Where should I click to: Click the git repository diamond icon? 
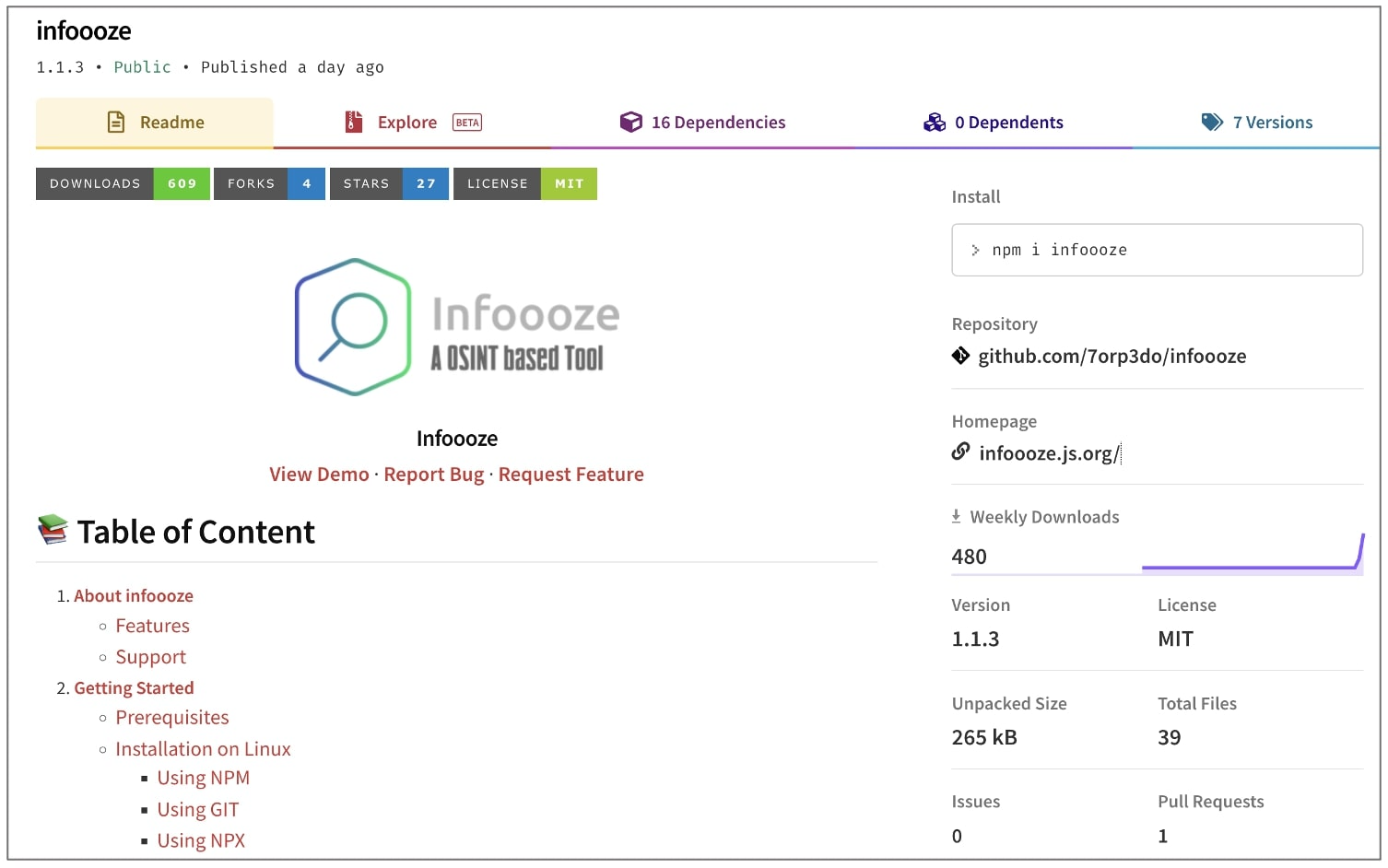click(x=960, y=356)
